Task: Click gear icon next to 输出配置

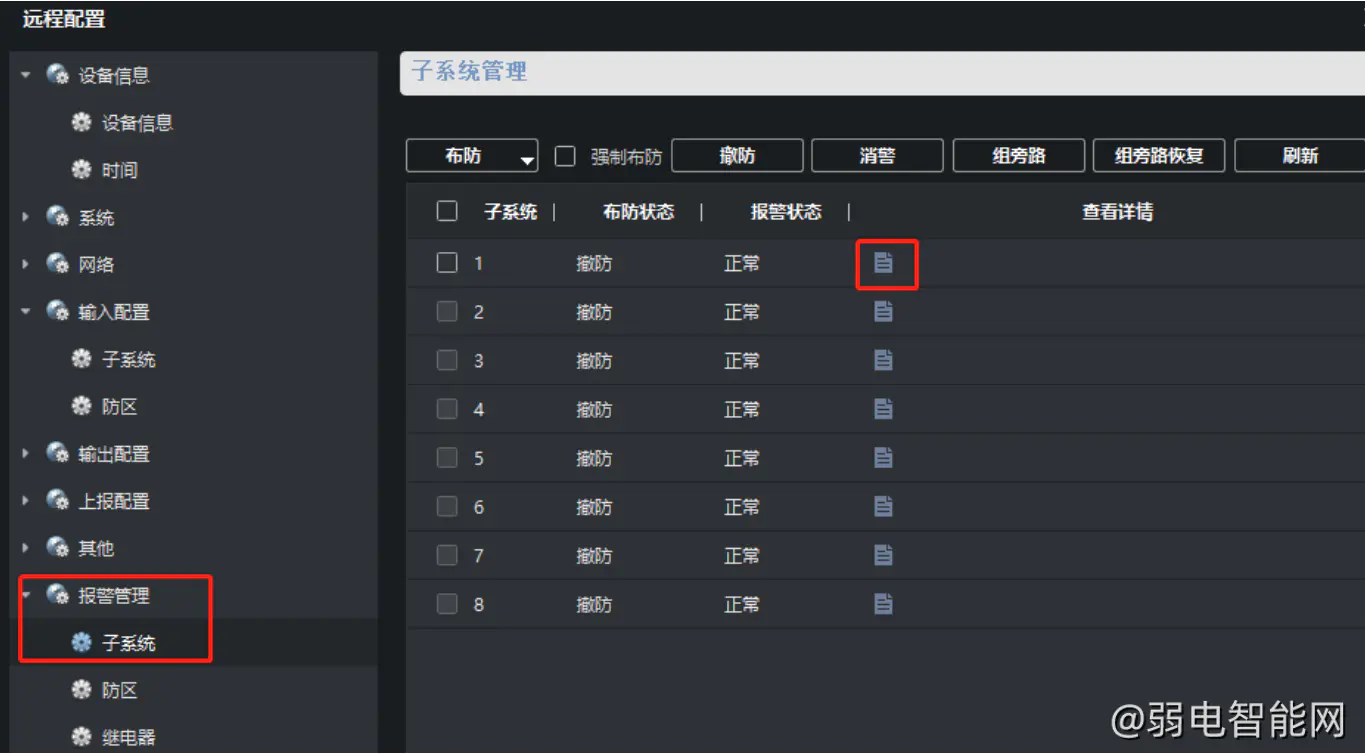Action: tap(58, 454)
